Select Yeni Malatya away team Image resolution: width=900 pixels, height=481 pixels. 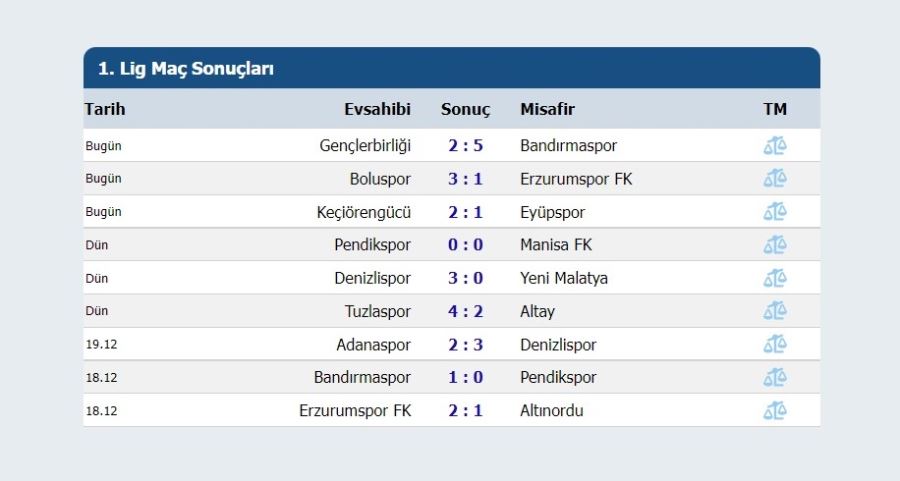click(564, 278)
